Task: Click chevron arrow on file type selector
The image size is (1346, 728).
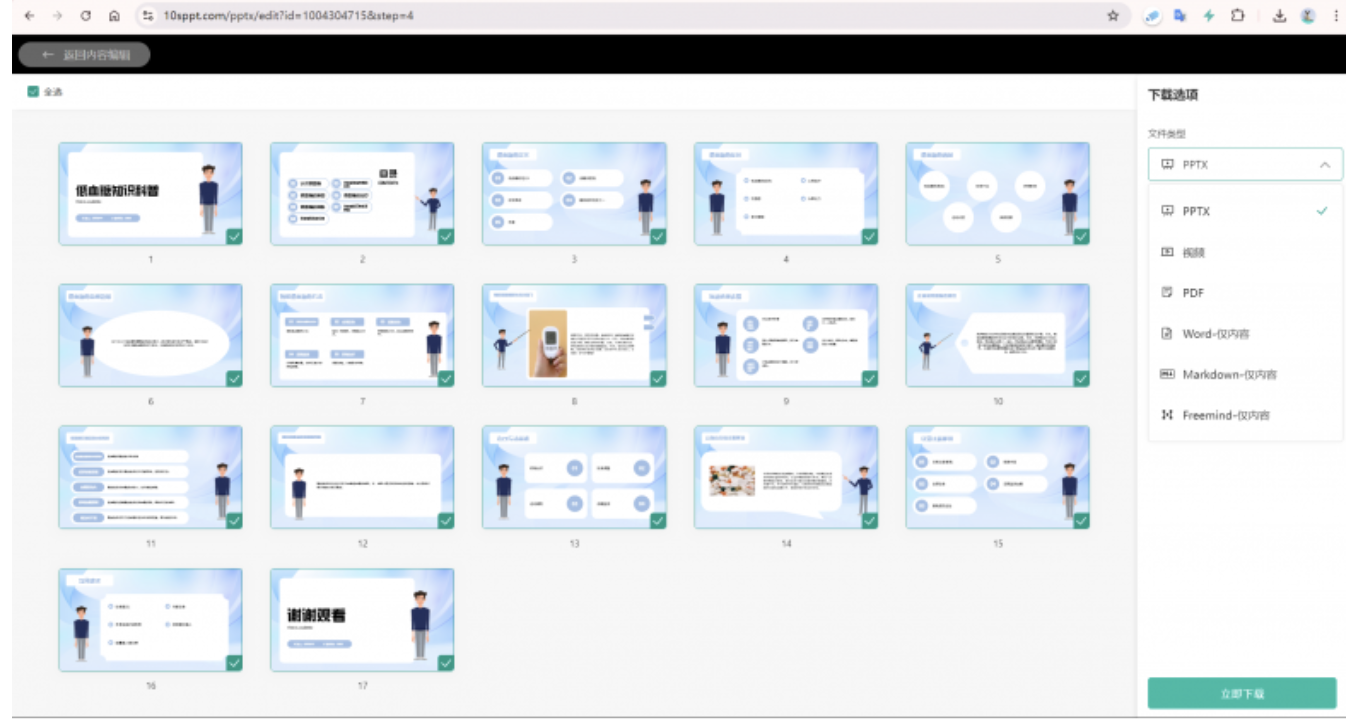Action: point(1325,165)
